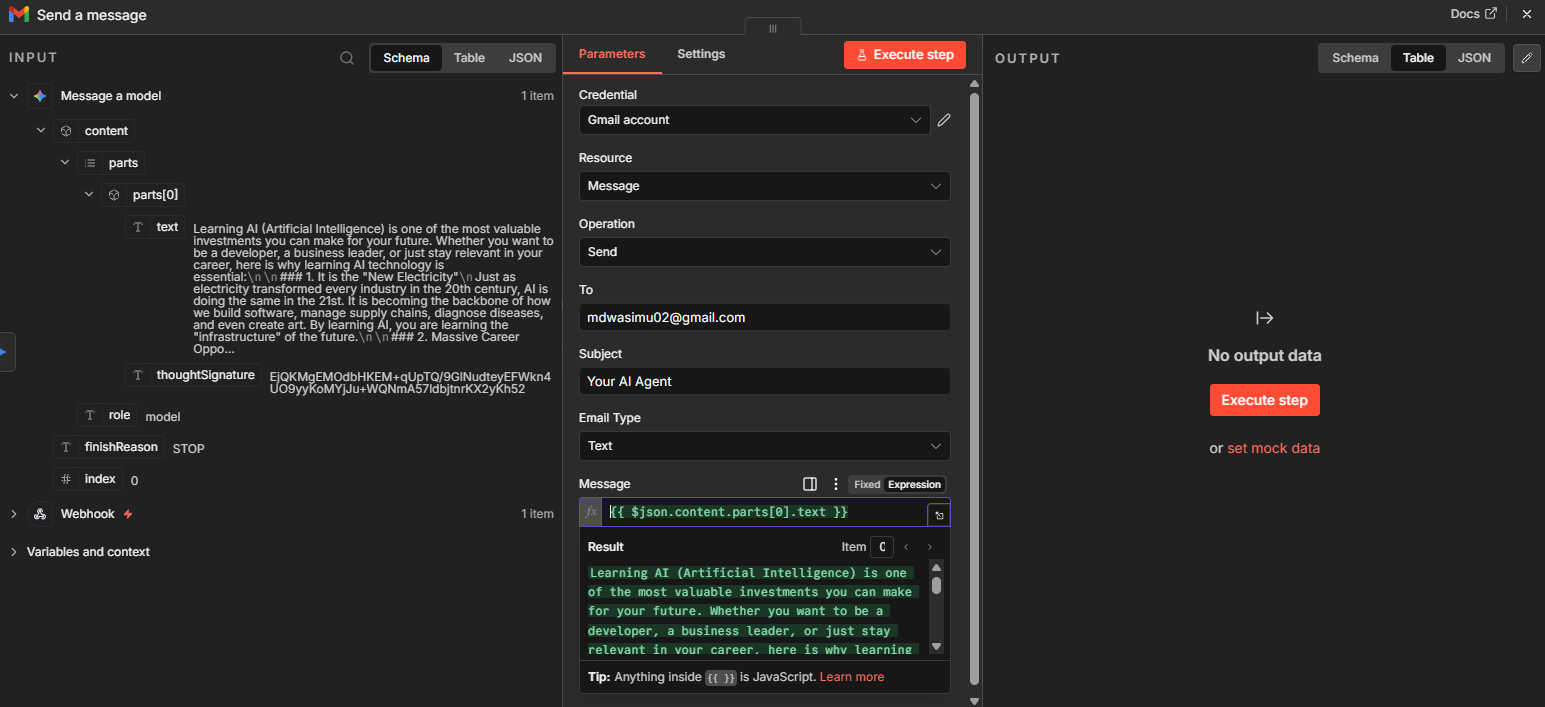Open the Email Type dropdown showing Text
1545x707 pixels.
[764, 446]
